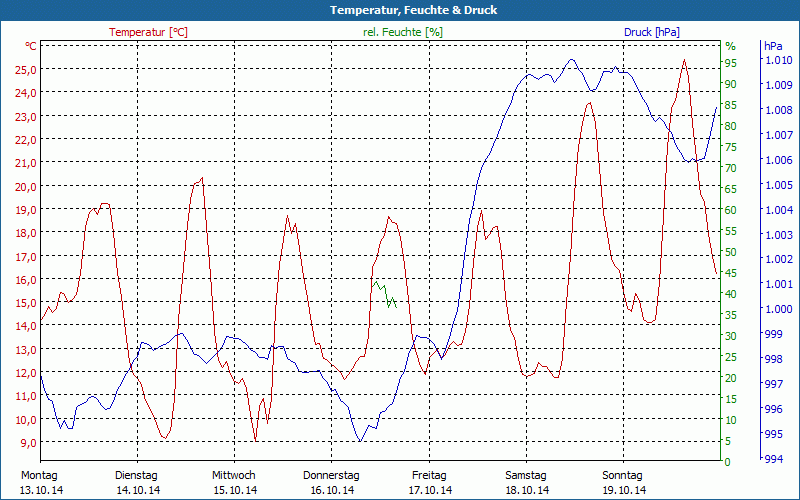Click the chart title 'Temperatur, Feuchte & Druck'
800x500 pixels.
pyautogui.click(x=400, y=10)
